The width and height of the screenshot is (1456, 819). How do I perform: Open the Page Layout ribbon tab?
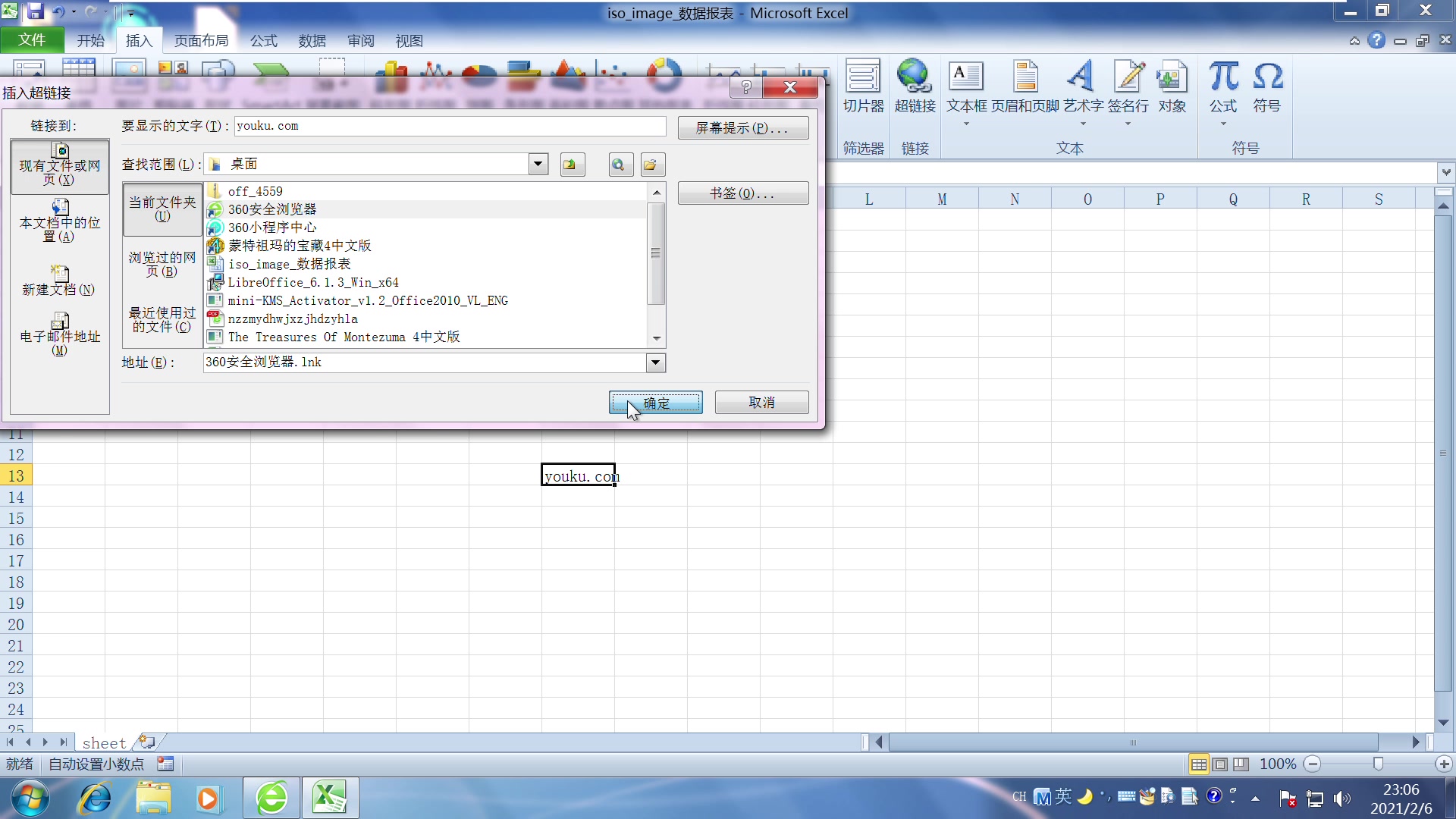201,41
